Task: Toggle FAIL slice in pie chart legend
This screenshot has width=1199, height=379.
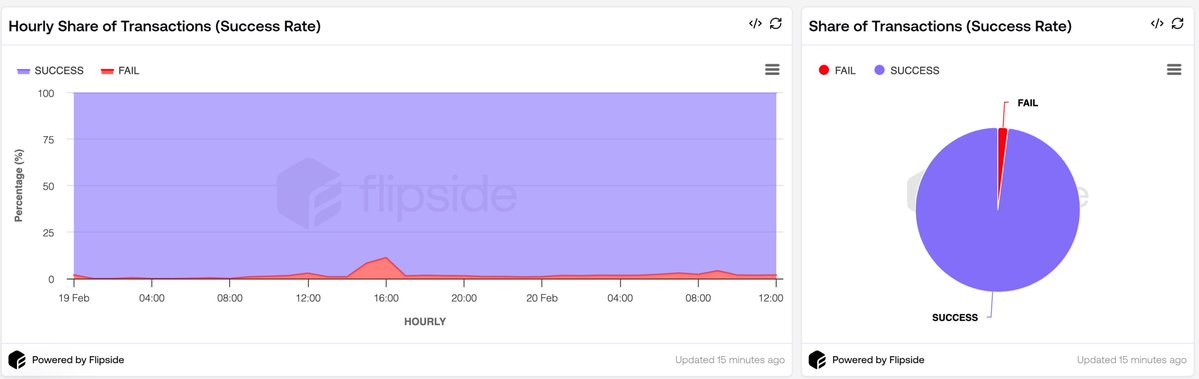Action: (837, 70)
